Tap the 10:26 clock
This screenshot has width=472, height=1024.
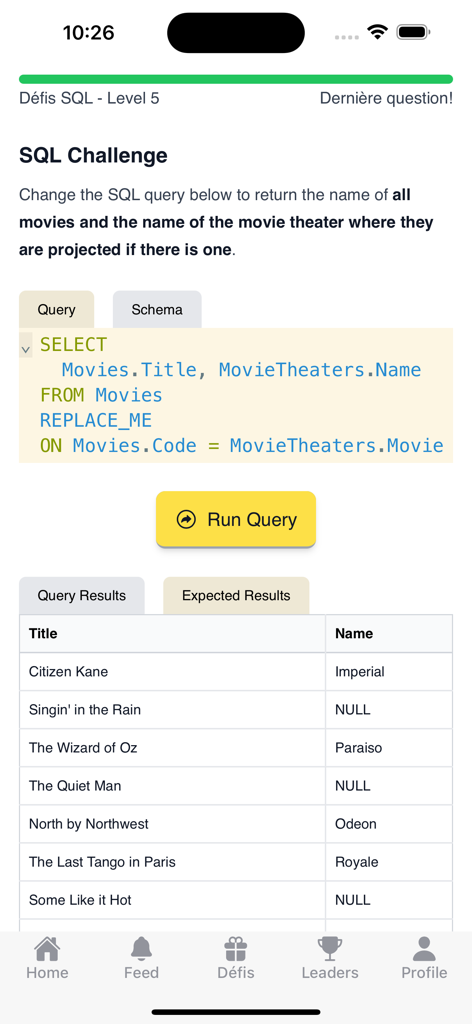click(89, 33)
